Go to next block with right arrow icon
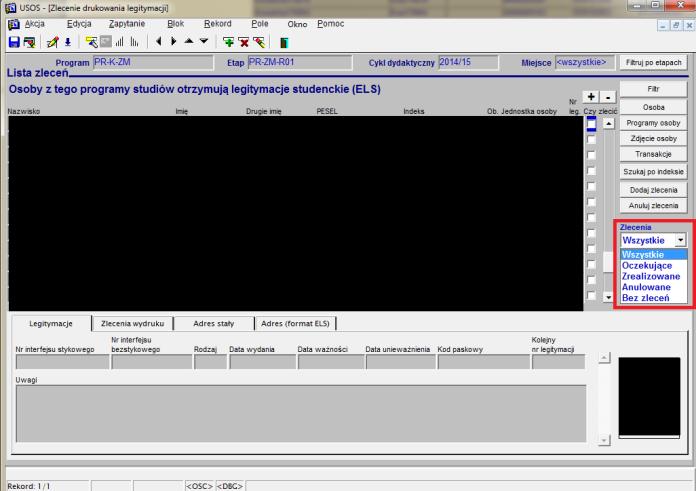 tap(174, 42)
